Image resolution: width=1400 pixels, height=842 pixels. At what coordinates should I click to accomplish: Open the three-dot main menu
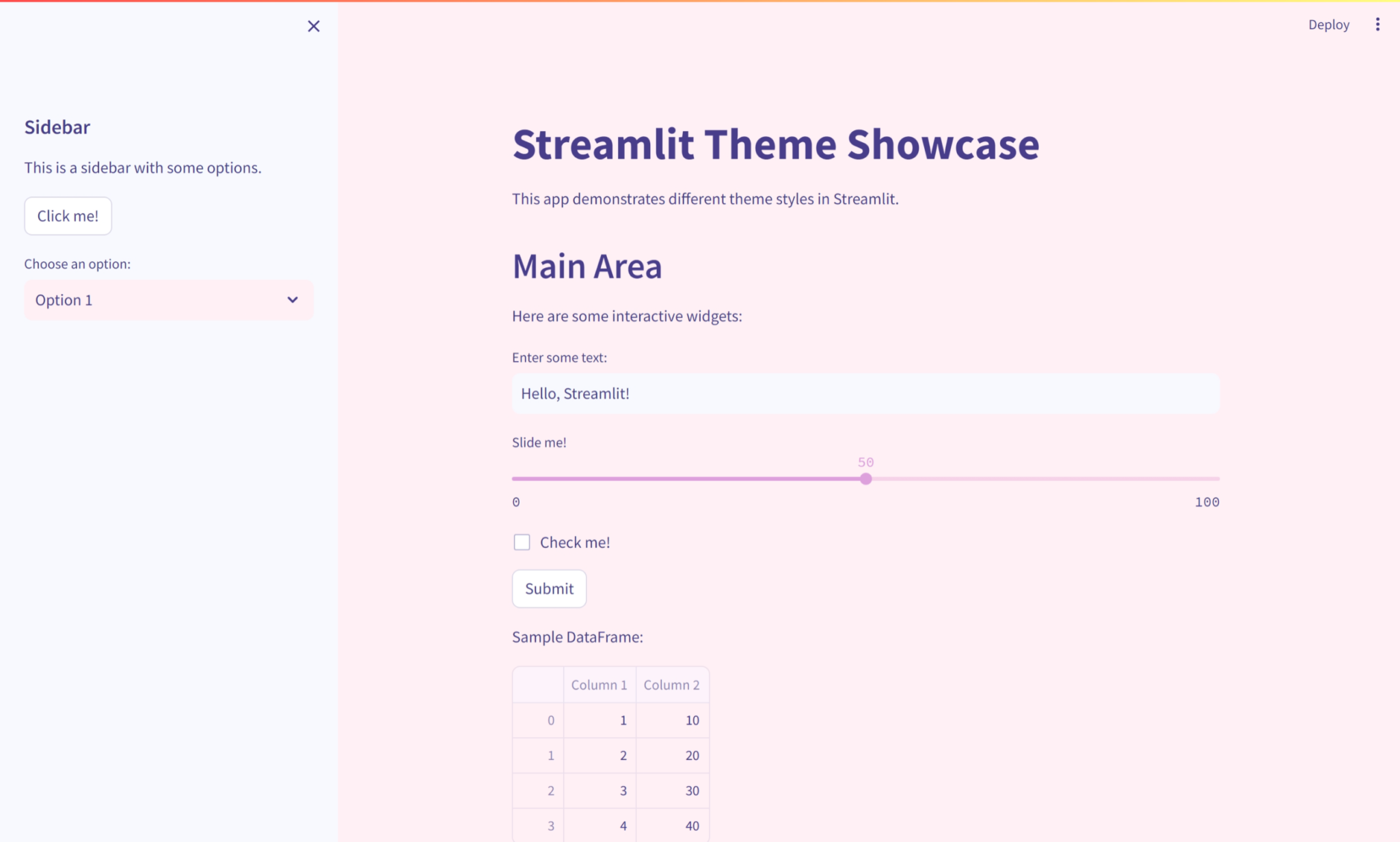[x=1377, y=25]
